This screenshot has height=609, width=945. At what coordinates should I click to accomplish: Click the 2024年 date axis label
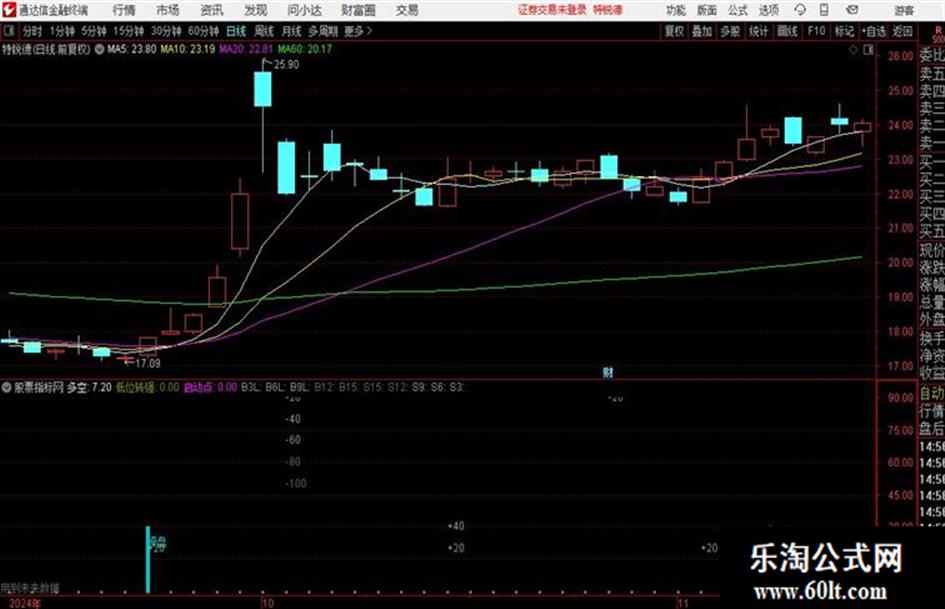[26, 603]
